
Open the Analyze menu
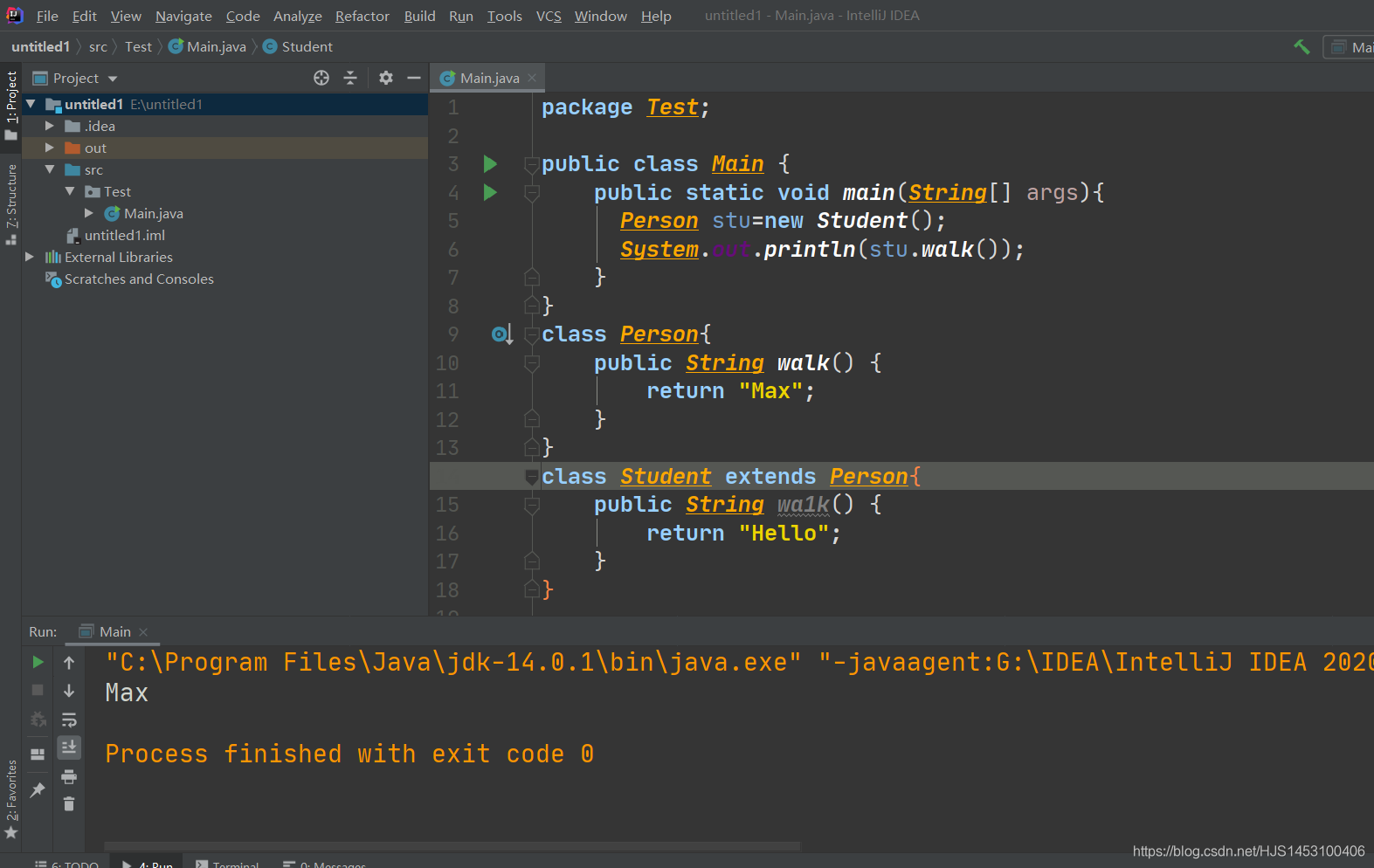click(x=297, y=16)
